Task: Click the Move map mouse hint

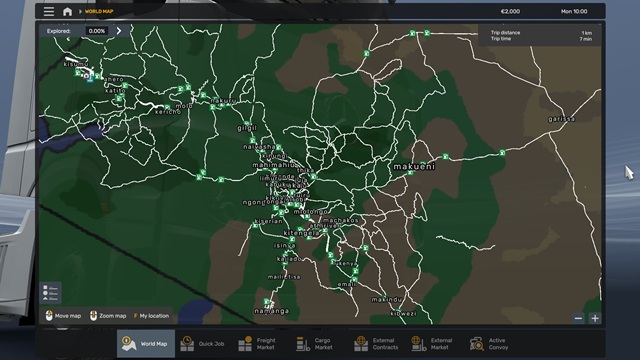Action: [63, 316]
